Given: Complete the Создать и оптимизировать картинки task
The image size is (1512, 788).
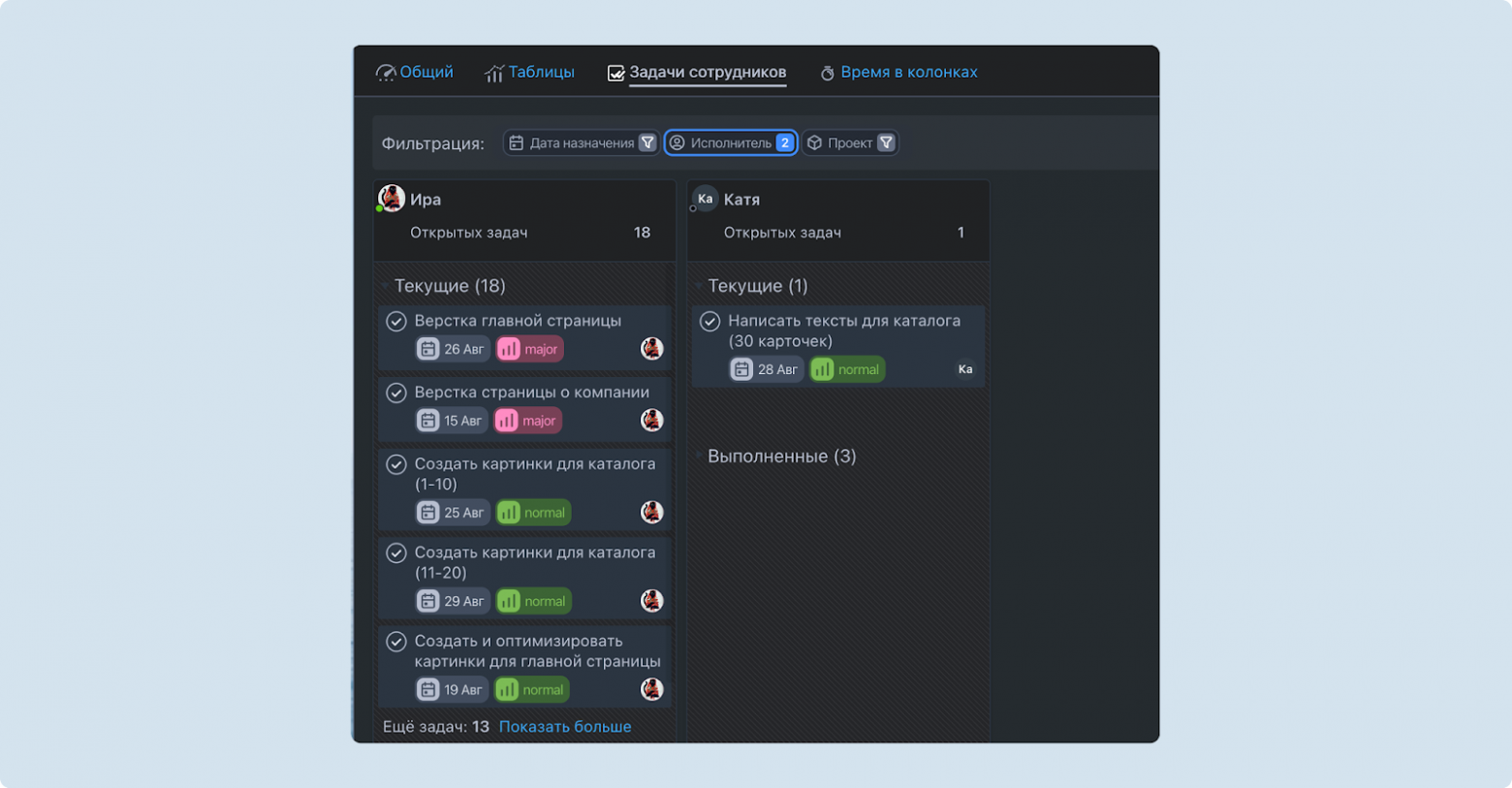Looking at the screenshot, I should tap(396, 642).
